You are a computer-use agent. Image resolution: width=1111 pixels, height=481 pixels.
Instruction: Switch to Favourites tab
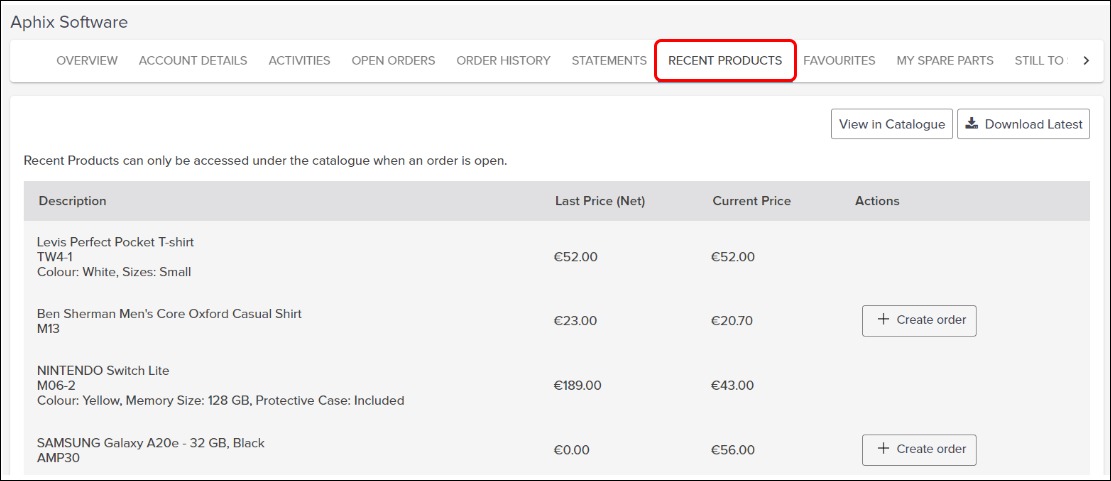839,61
